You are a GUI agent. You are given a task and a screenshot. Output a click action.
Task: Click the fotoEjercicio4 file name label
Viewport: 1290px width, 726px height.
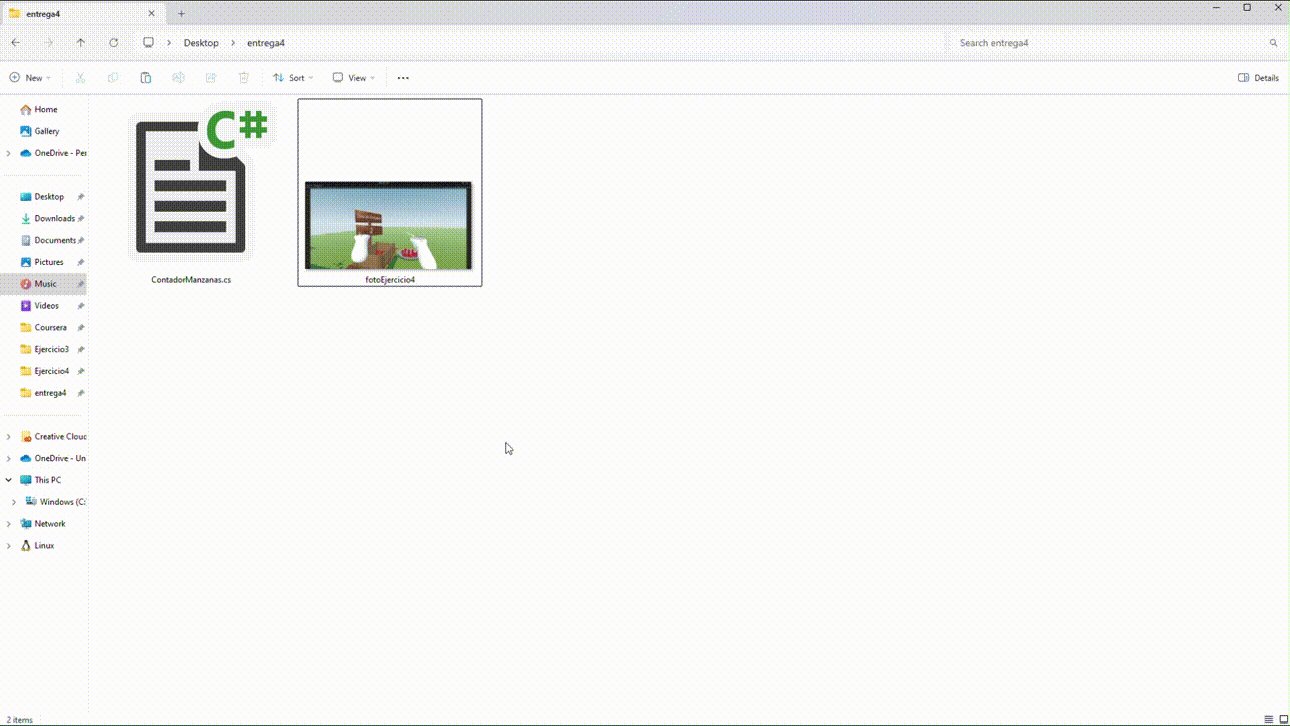tap(390, 280)
